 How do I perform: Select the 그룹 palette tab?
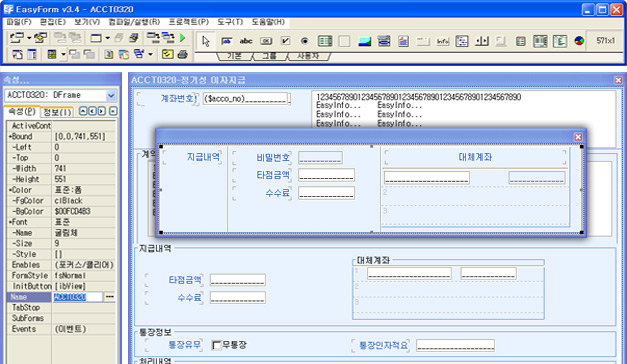[269, 56]
